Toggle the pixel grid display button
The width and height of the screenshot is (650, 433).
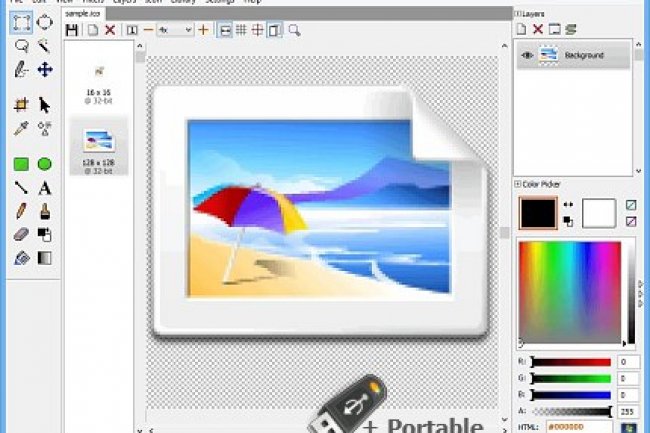click(241, 31)
